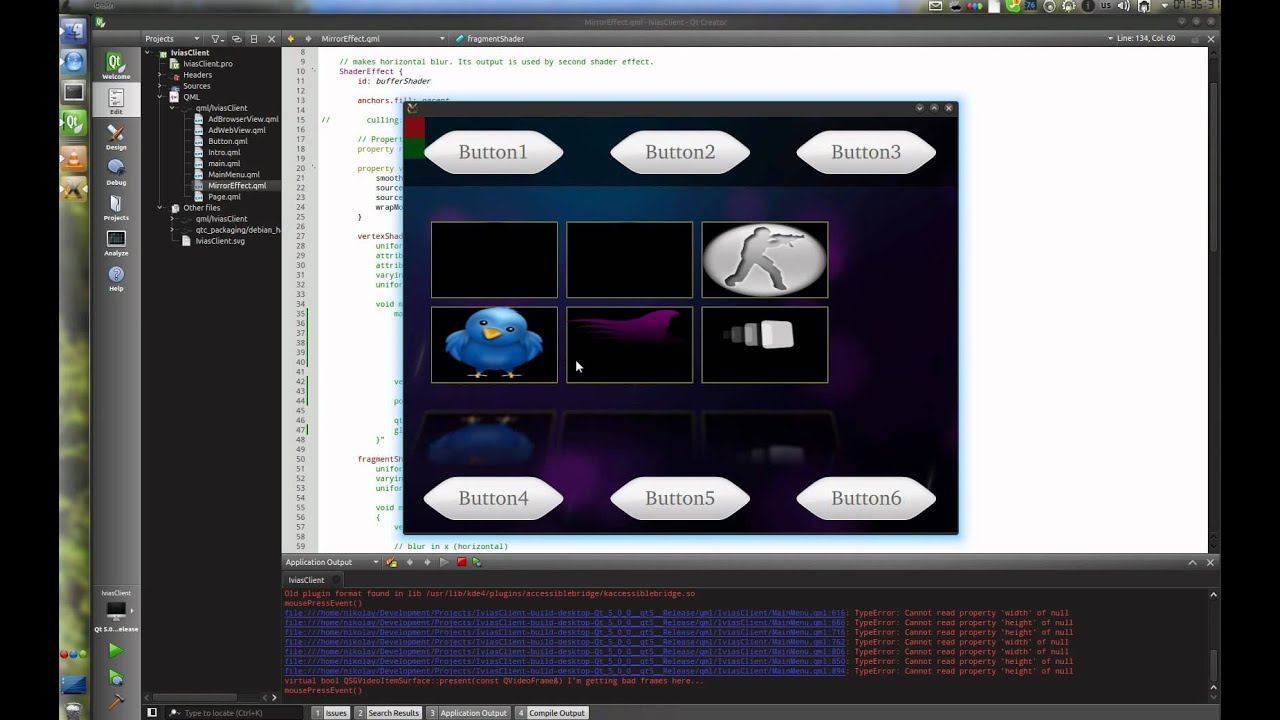Go back with the yellow arrow

[291, 39]
